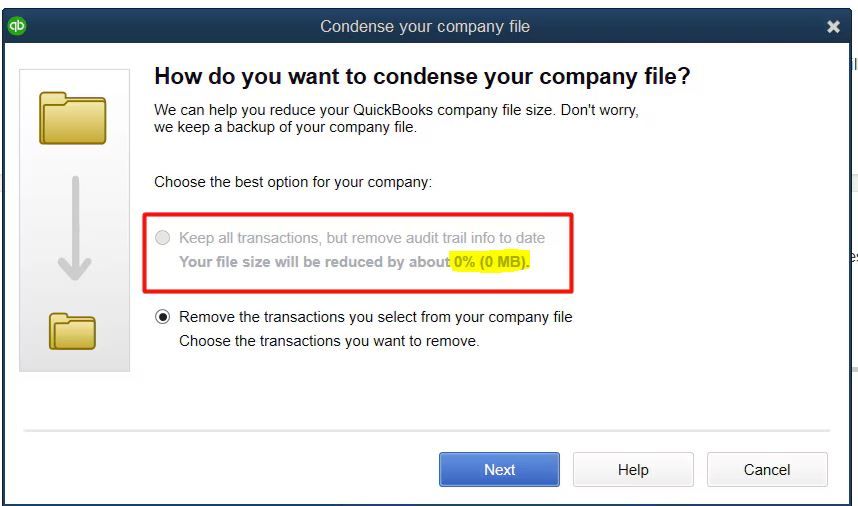858x506 pixels.
Task: Select the Remove the transactions radio button
Action: (162, 317)
